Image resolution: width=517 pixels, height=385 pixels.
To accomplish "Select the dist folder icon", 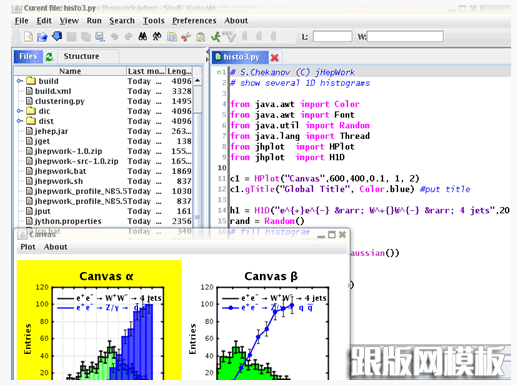I will pos(31,121).
